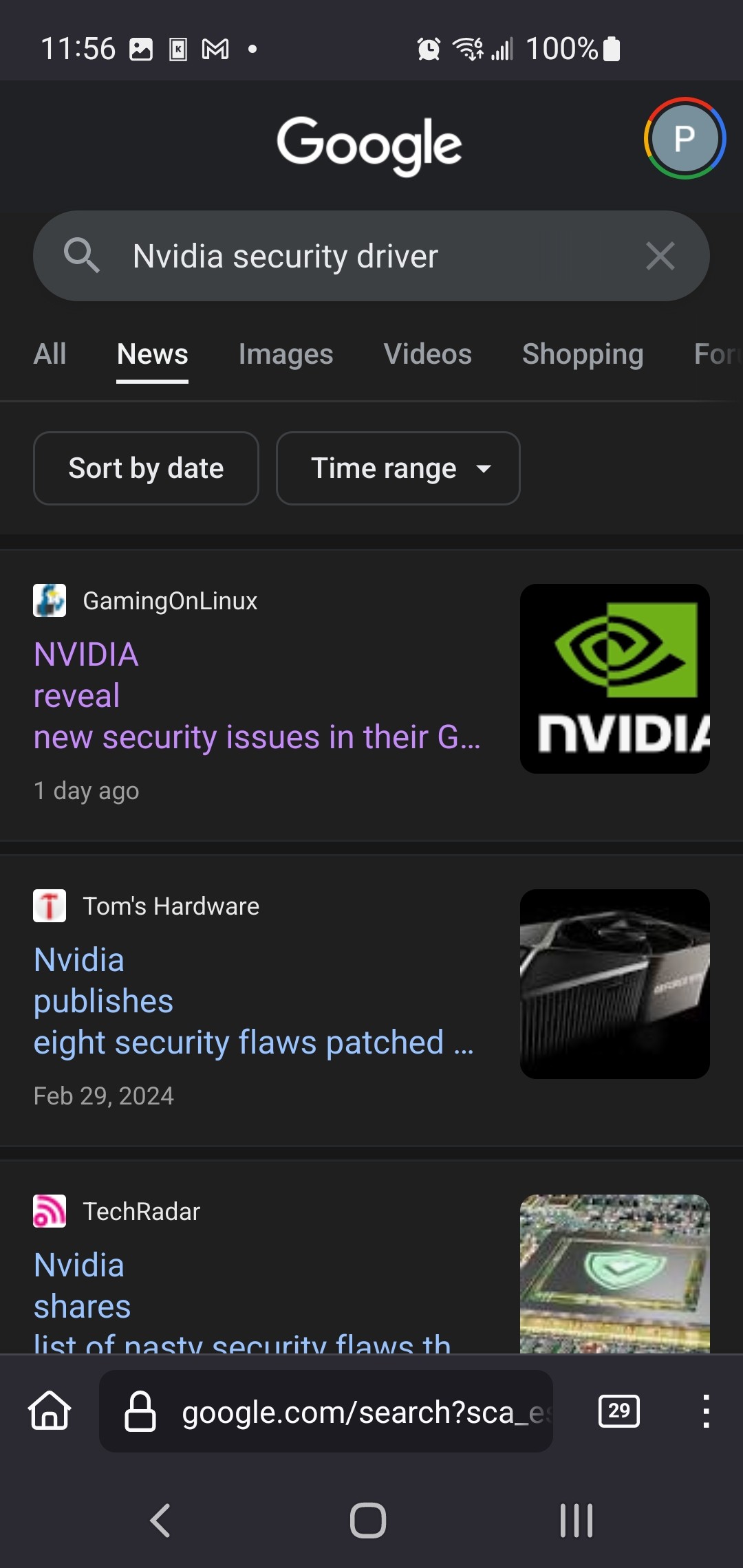Open the tab switcher showing 29 tabs
The width and height of the screenshot is (743, 1568).
(618, 1411)
